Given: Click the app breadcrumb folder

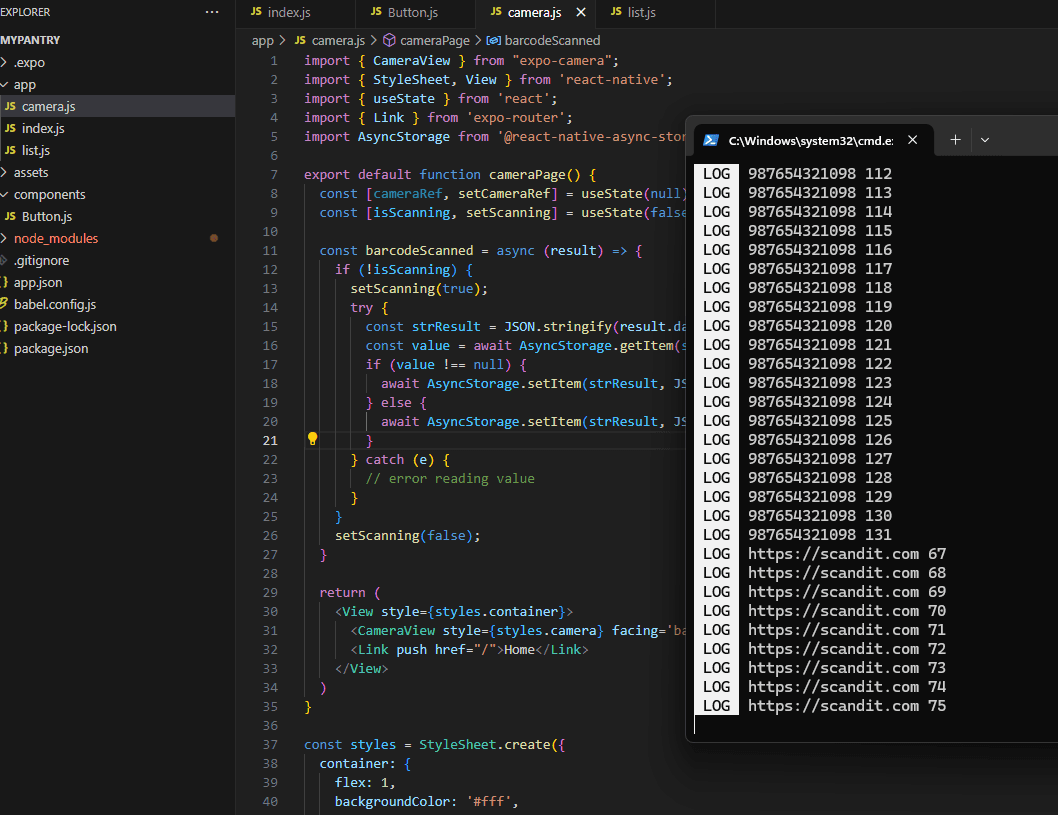Looking at the screenshot, I should (x=262, y=41).
